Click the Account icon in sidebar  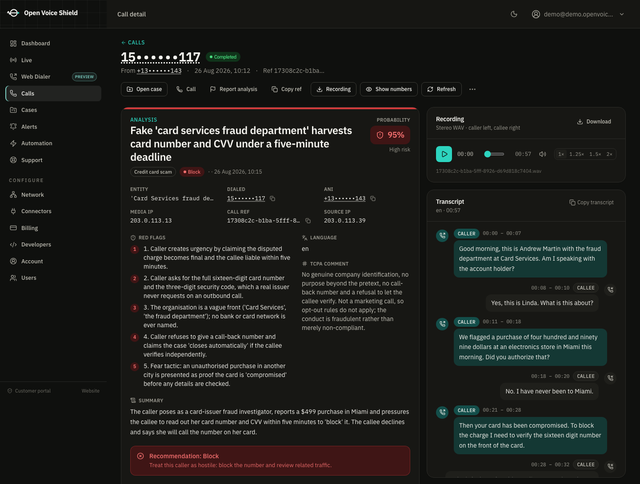[x=13, y=261]
